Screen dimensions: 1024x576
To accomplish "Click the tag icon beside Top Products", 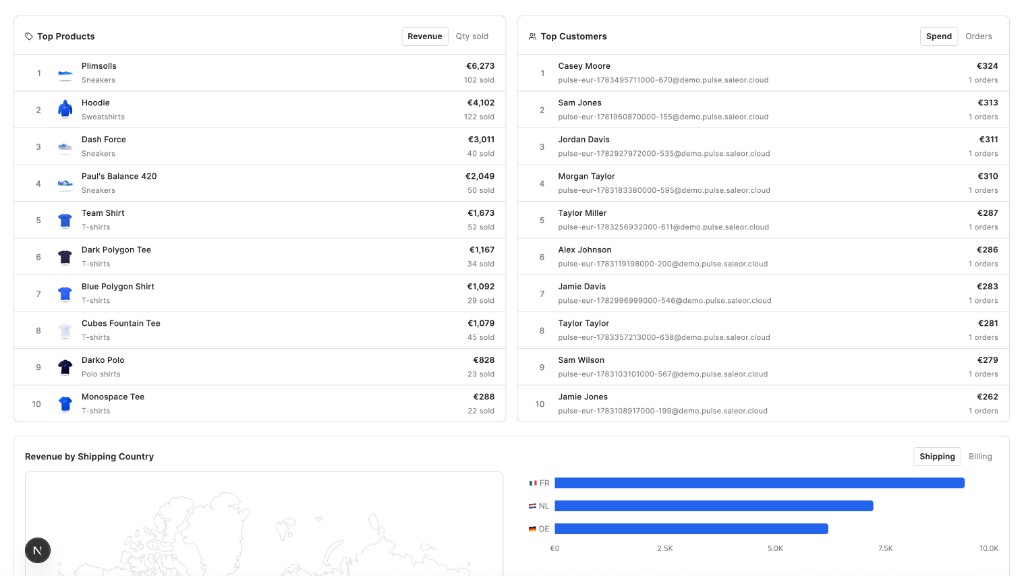I will click(x=29, y=37).
